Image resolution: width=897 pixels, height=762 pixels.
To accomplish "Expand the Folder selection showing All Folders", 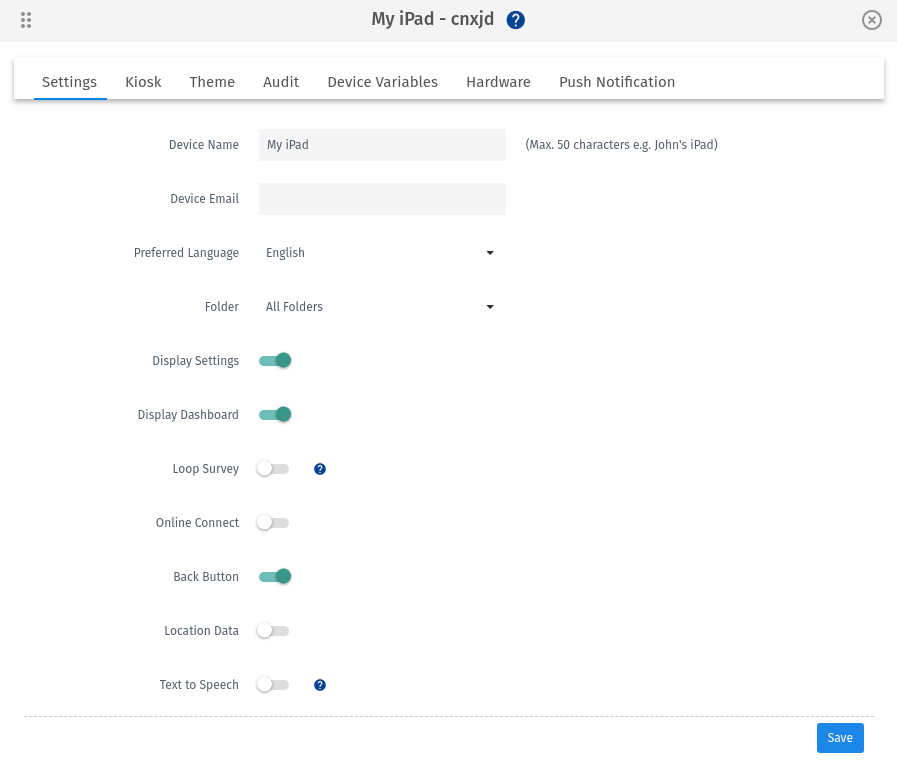I will pyautogui.click(x=380, y=307).
